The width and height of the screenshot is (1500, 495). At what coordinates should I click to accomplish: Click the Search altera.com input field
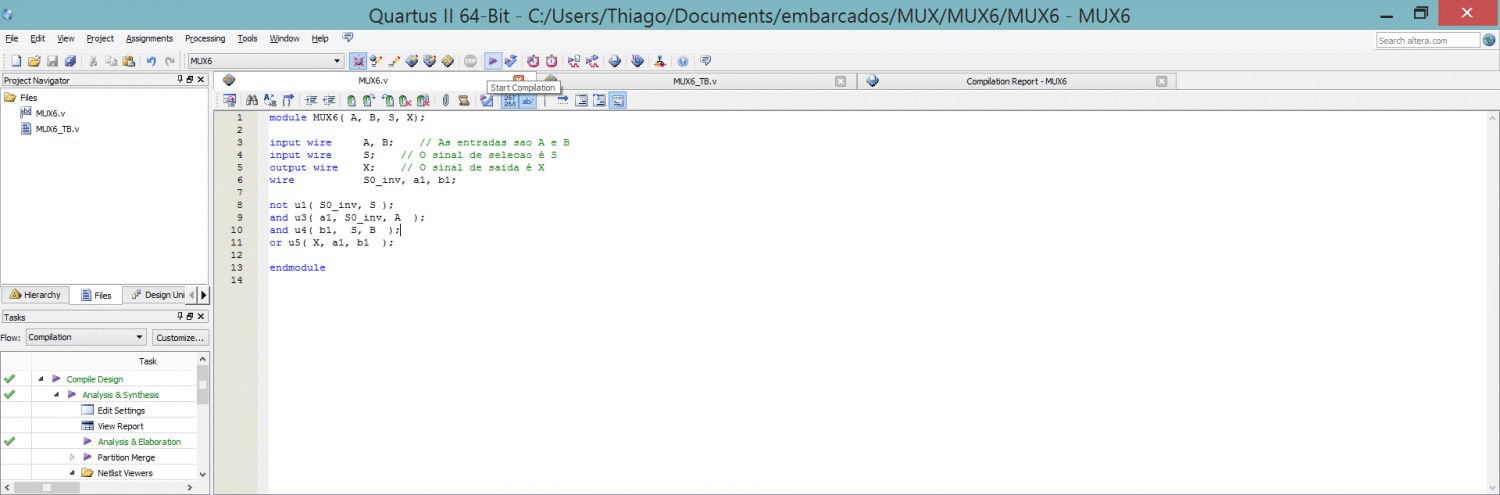click(1427, 40)
